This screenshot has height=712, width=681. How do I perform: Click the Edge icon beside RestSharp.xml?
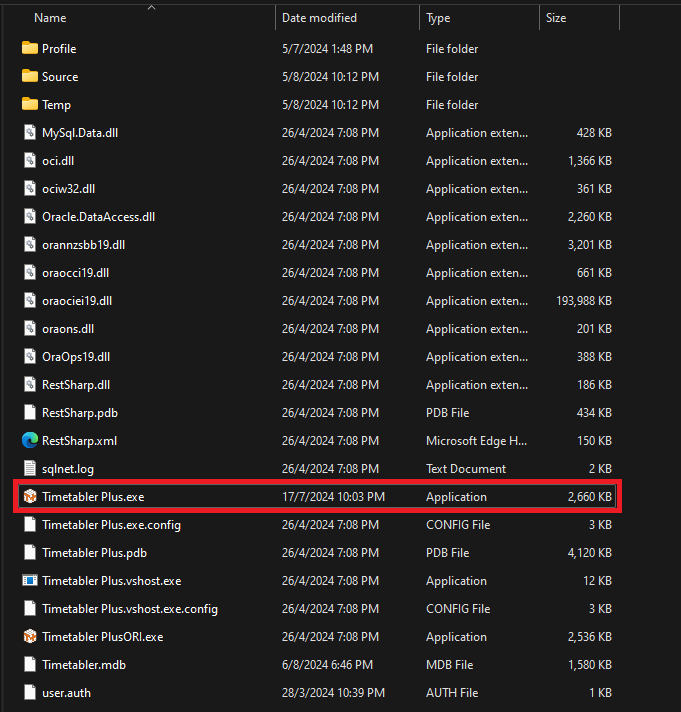click(30, 441)
